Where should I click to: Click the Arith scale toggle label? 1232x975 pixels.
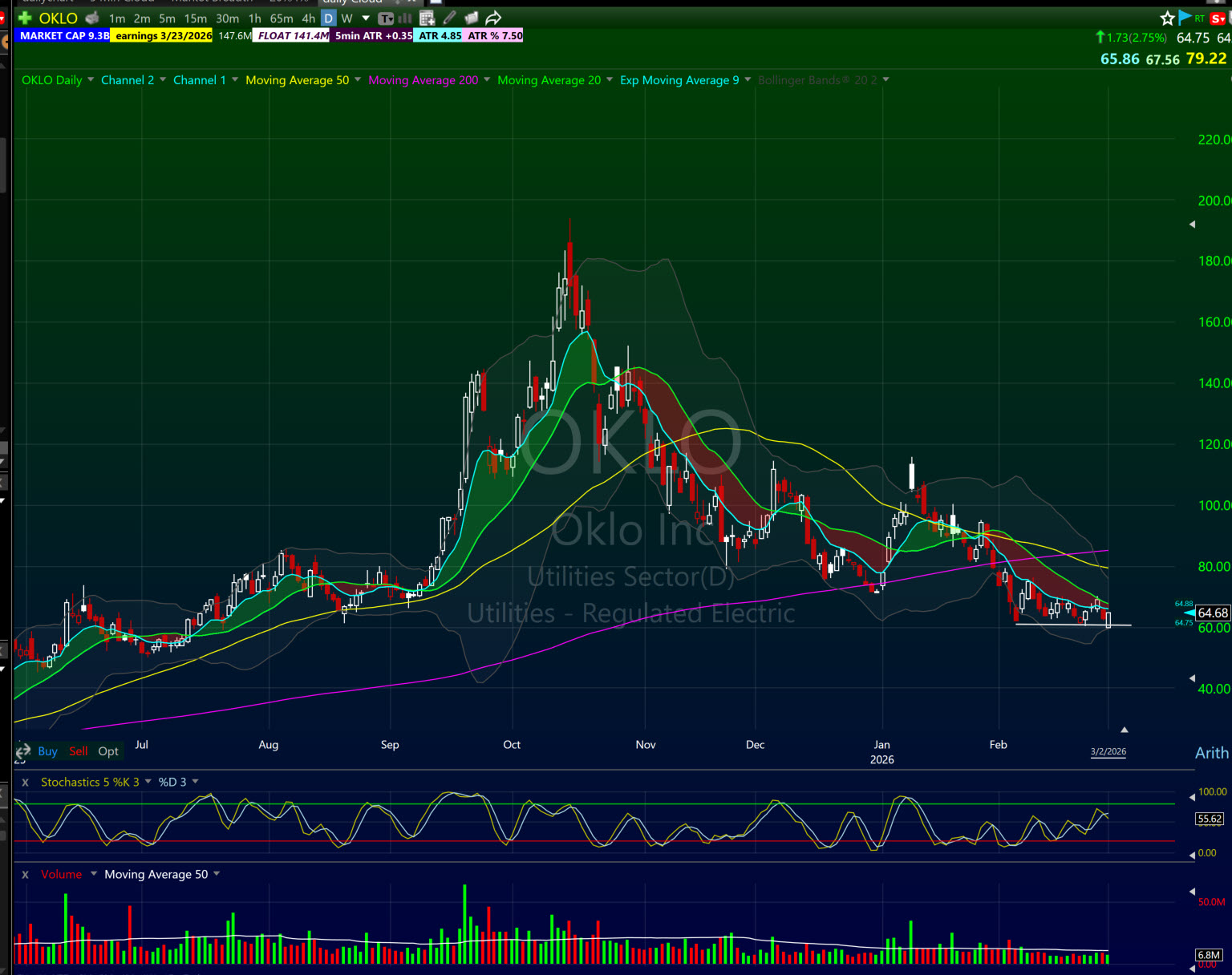[x=1212, y=753]
